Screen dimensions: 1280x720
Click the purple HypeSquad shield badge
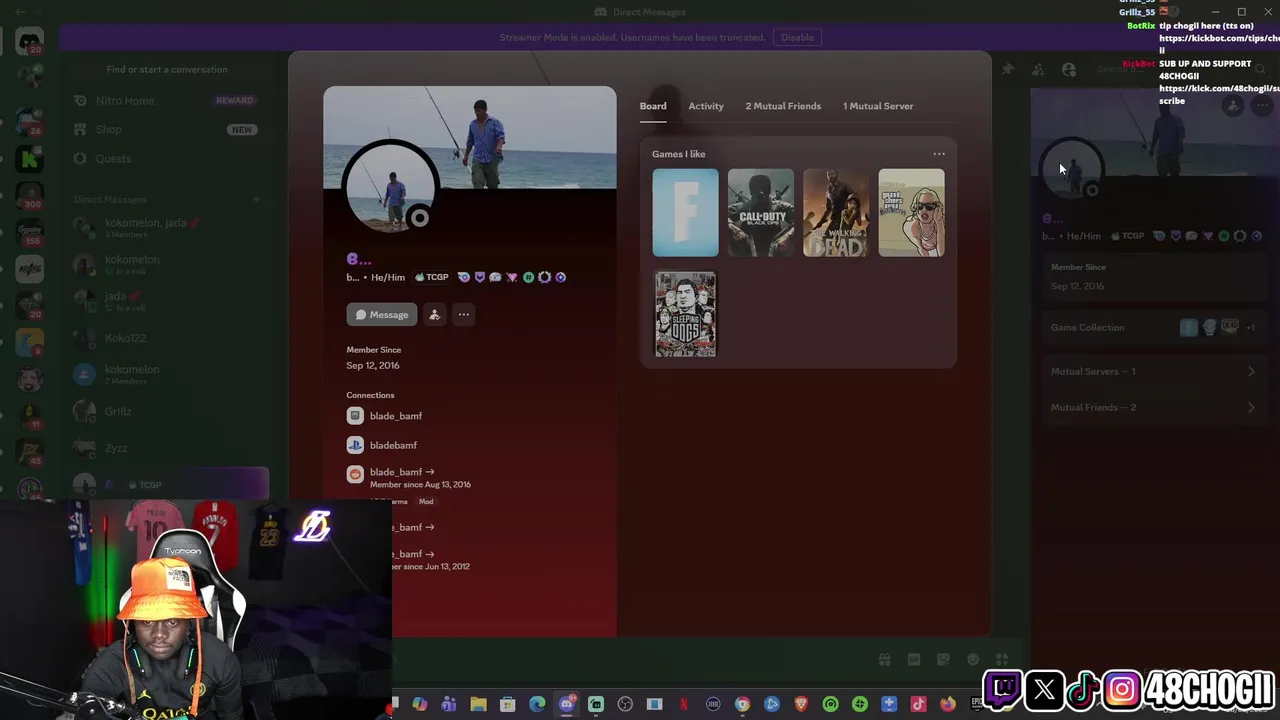click(x=479, y=277)
